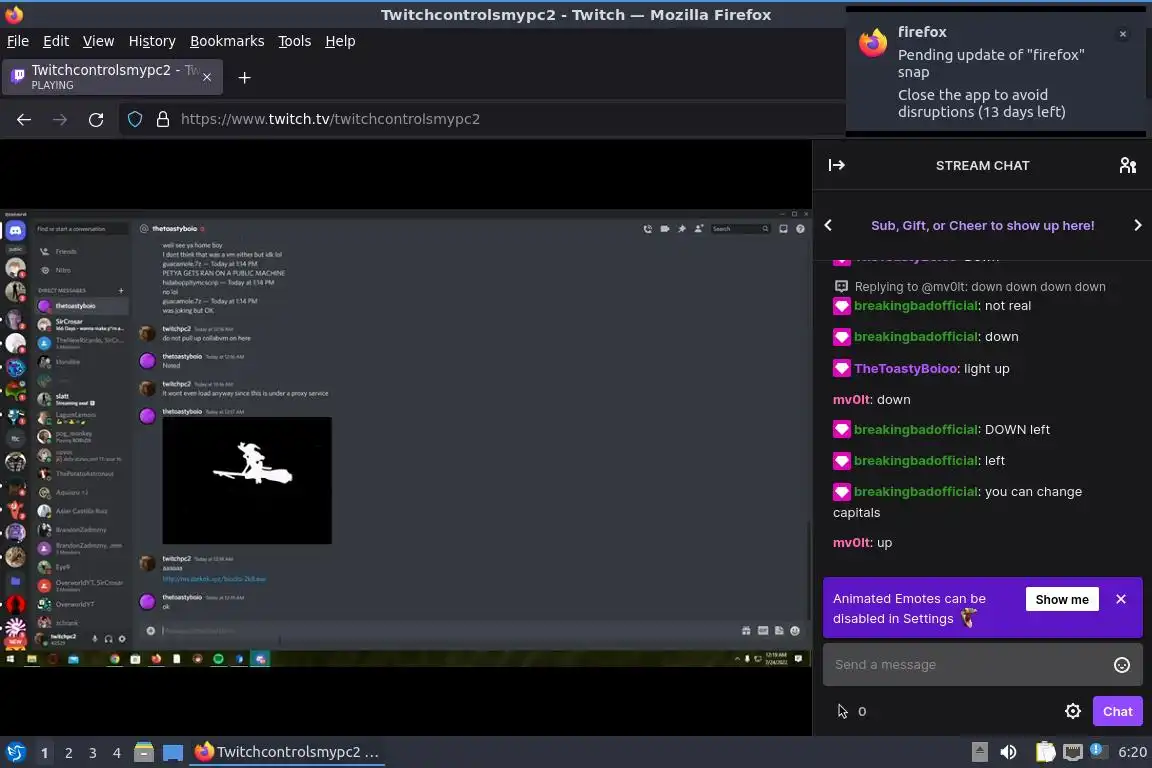Click the 6:20 taskbar clock
The height and width of the screenshot is (768, 1152).
1131,752
